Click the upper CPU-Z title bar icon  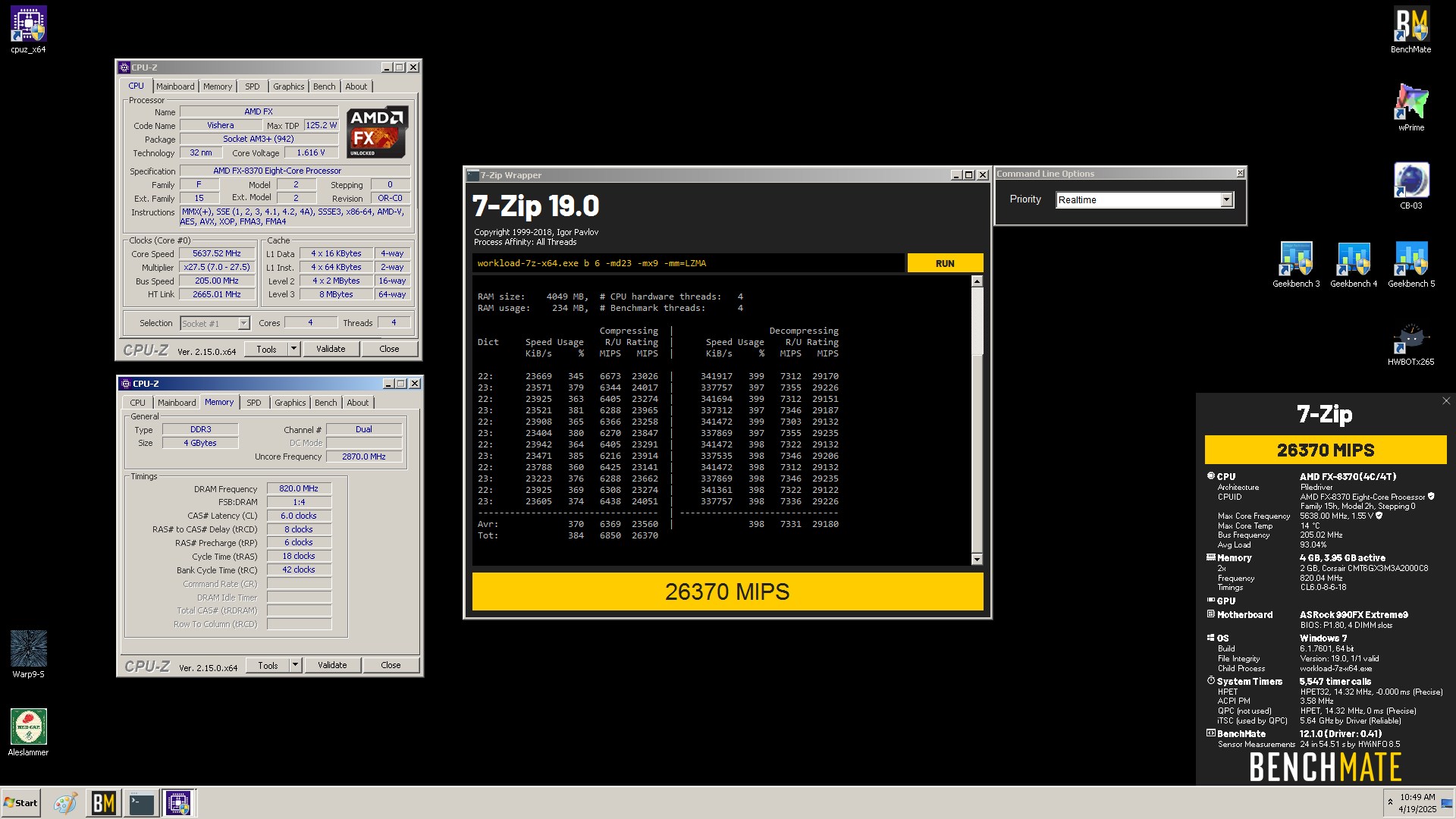(124, 67)
